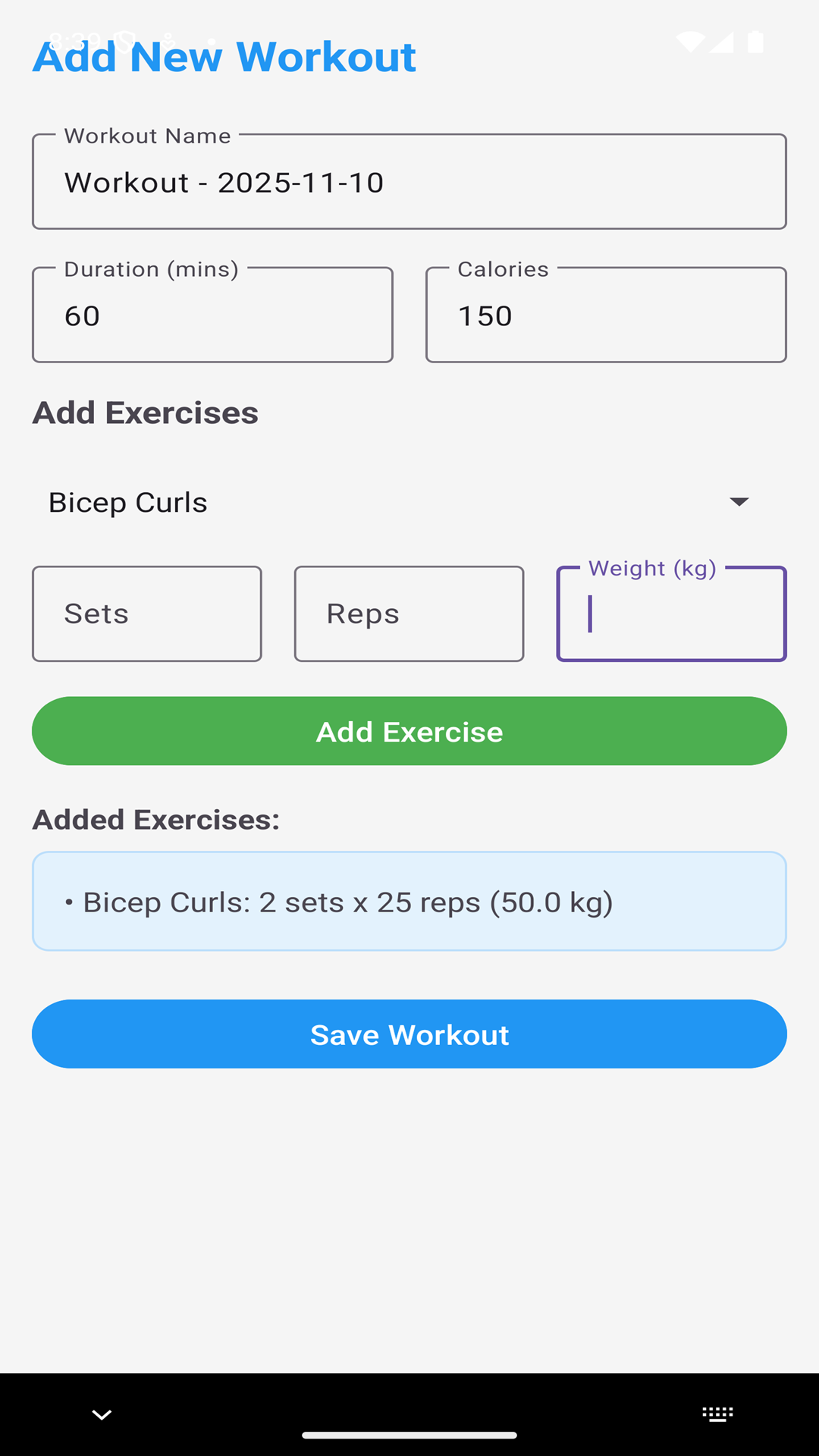Tap the cellular signal icon
This screenshot has height=1456, width=819.
[723, 42]
